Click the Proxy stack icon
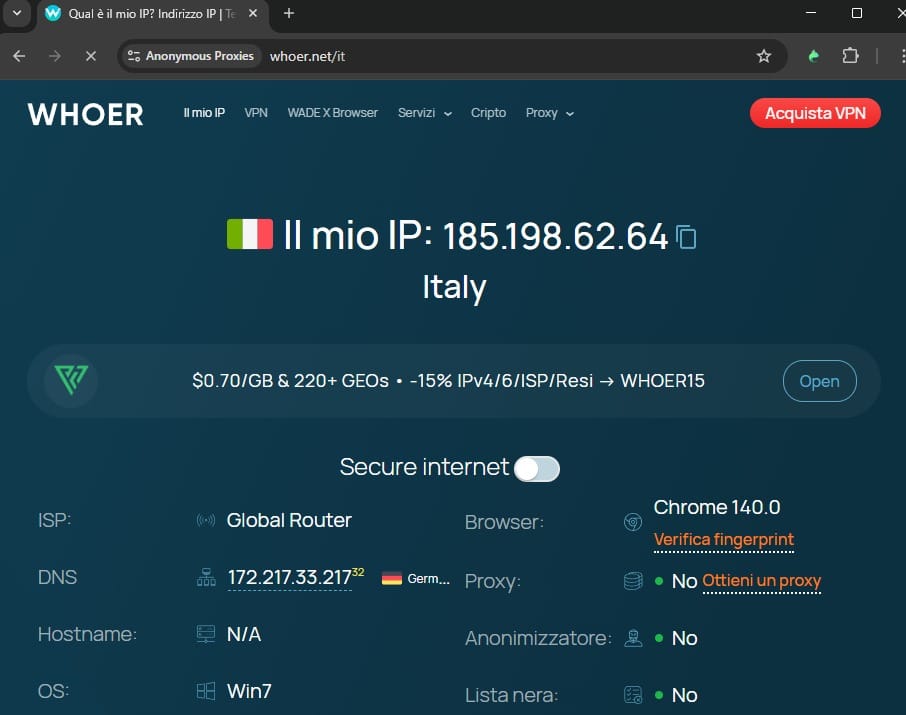Image resolution: width=906 pixels, height=715 pixels. pyautogui.click(x=632, y=580)
